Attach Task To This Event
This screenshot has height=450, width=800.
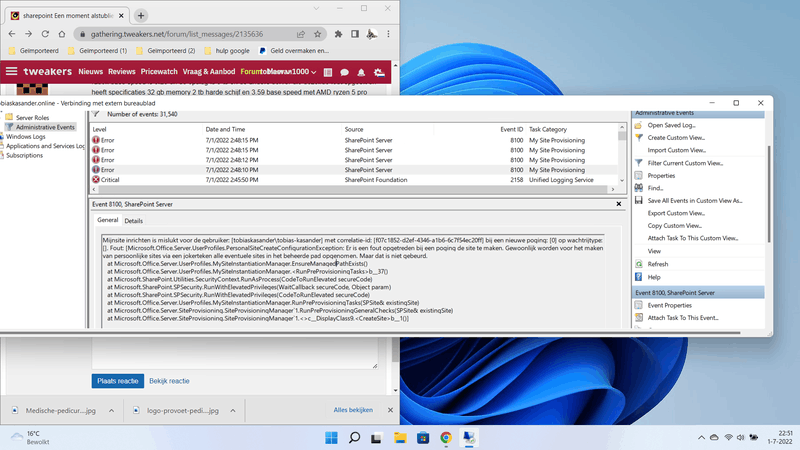[x=683, y=317]
